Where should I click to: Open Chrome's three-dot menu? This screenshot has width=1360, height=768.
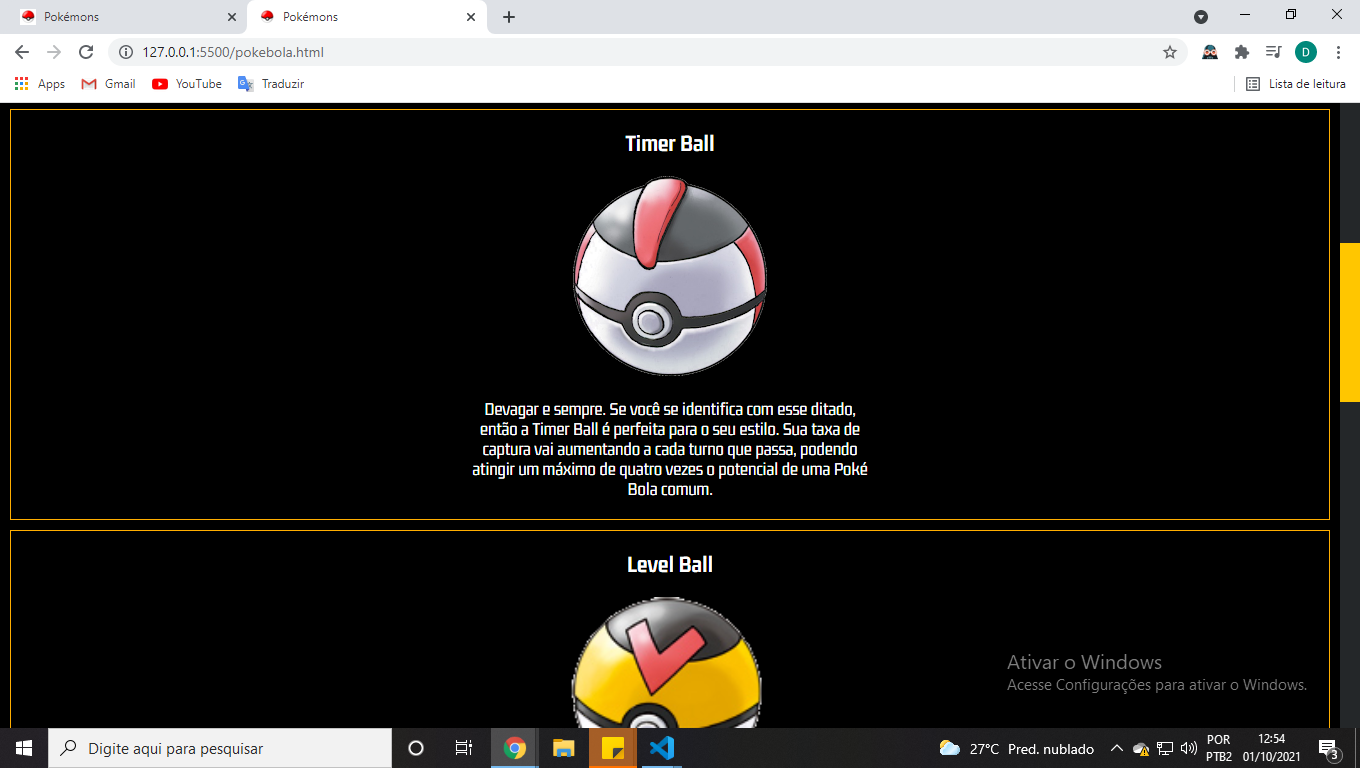(1338, 52)
